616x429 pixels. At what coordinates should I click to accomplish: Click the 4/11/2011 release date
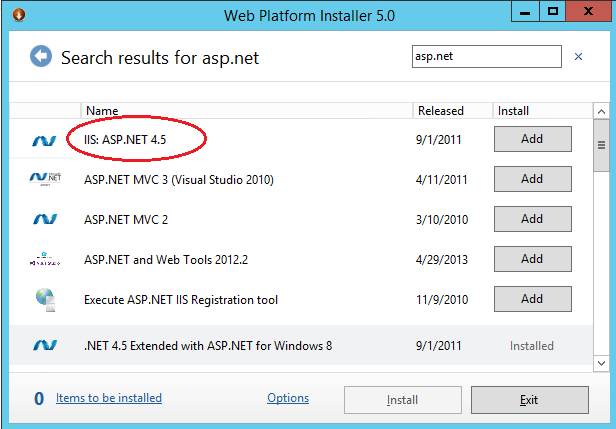[x=442, y=180]
